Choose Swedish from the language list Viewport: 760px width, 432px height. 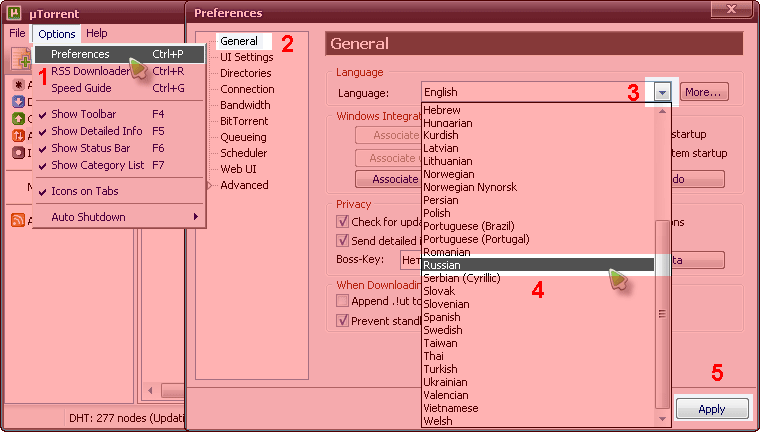[538, 330]
